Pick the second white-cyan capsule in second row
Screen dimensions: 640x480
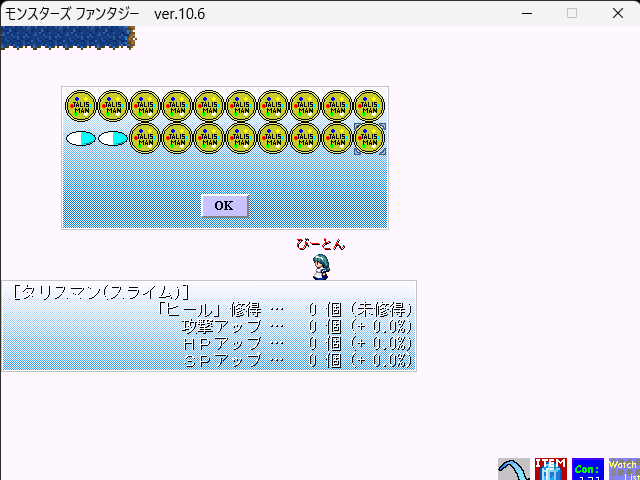point(113,138)
